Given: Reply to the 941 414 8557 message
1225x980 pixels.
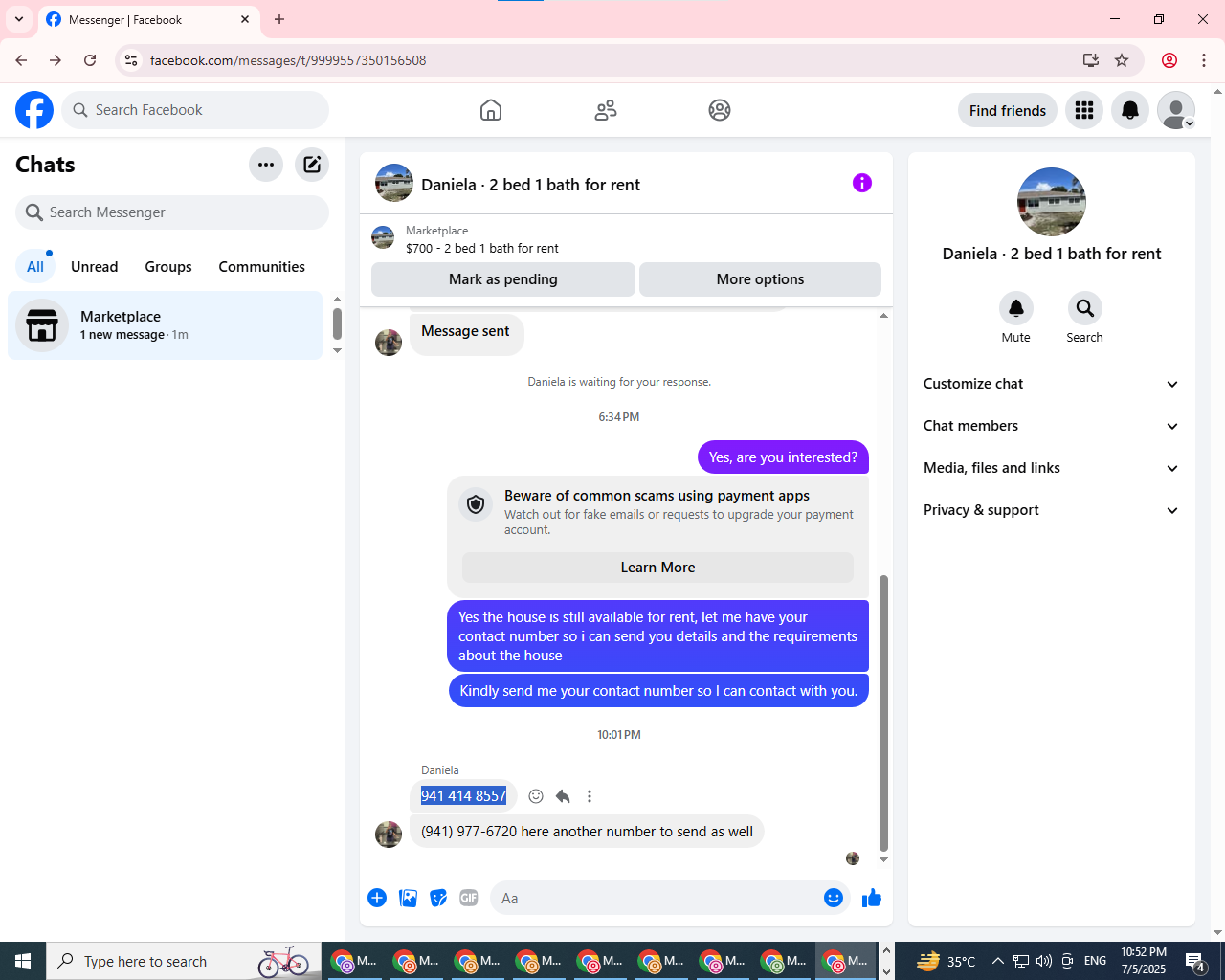Looking at the screenshot, I should coord(563,796).
